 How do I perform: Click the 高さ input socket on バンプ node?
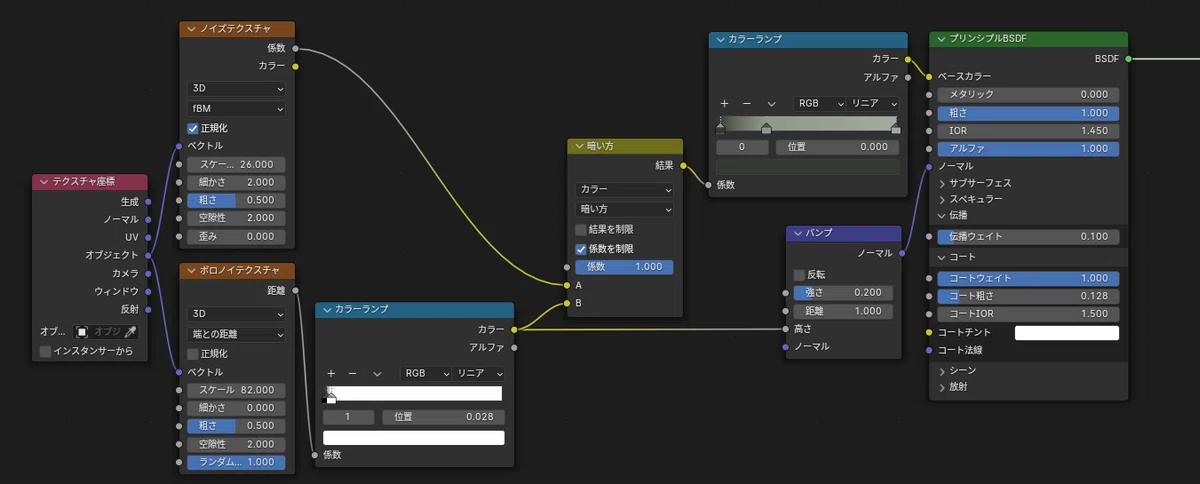pyautogui.click(x=786, y=329)
